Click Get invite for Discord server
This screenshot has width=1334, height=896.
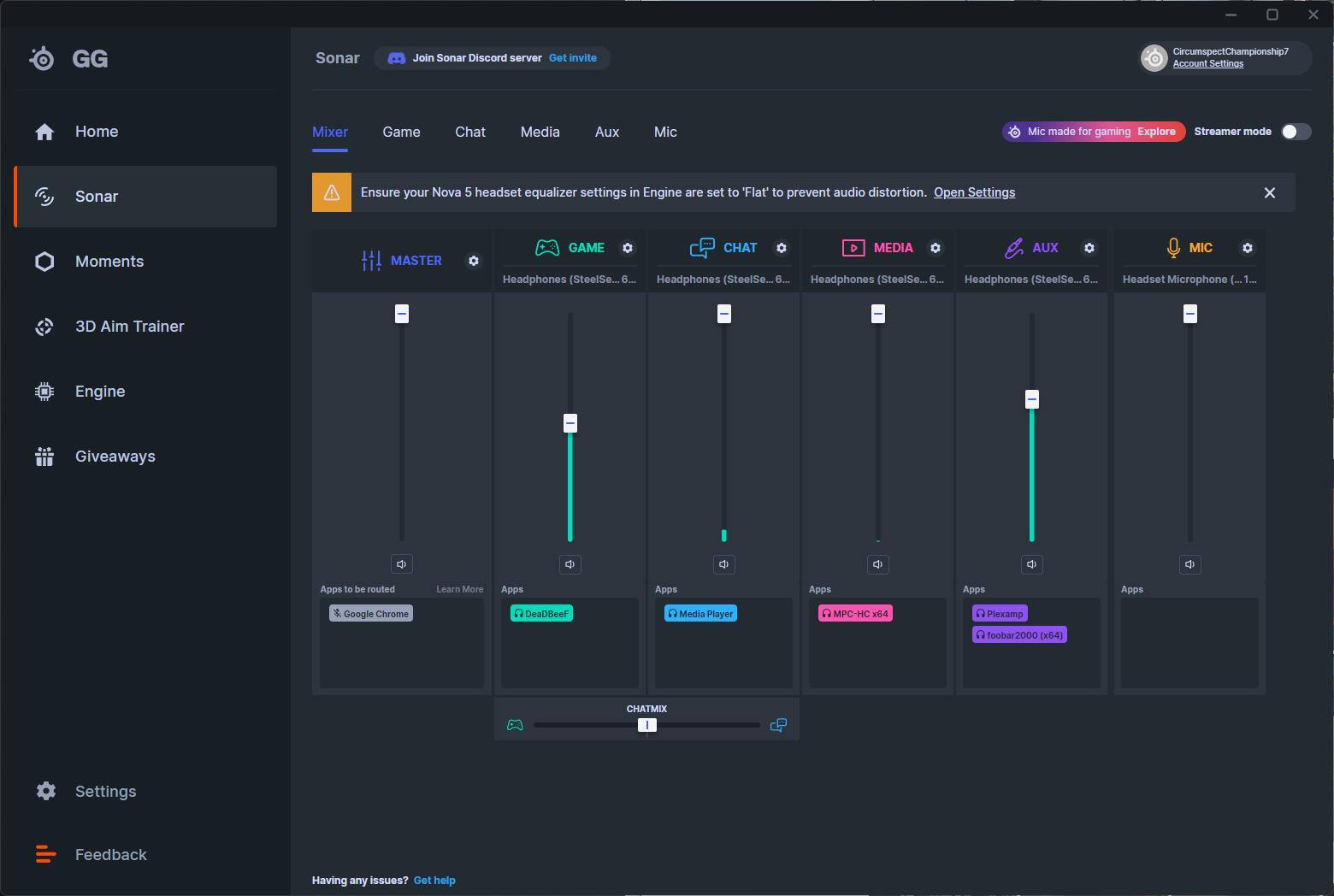point(572,58)
